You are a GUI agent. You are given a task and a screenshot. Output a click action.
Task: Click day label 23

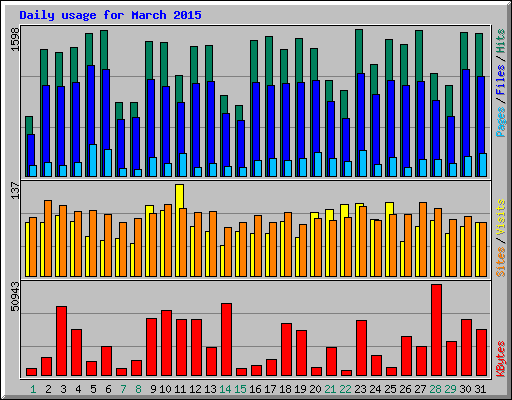pyautogui.click(x=360, y=389)
